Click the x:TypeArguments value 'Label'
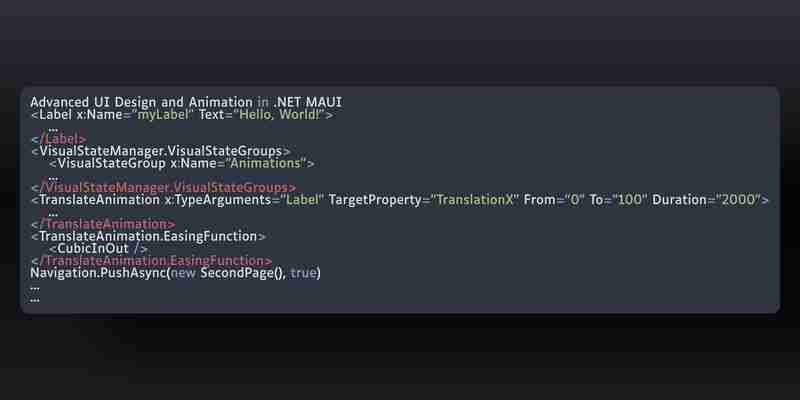The height and width of the screenshot is (400, 800). (303, 199)
